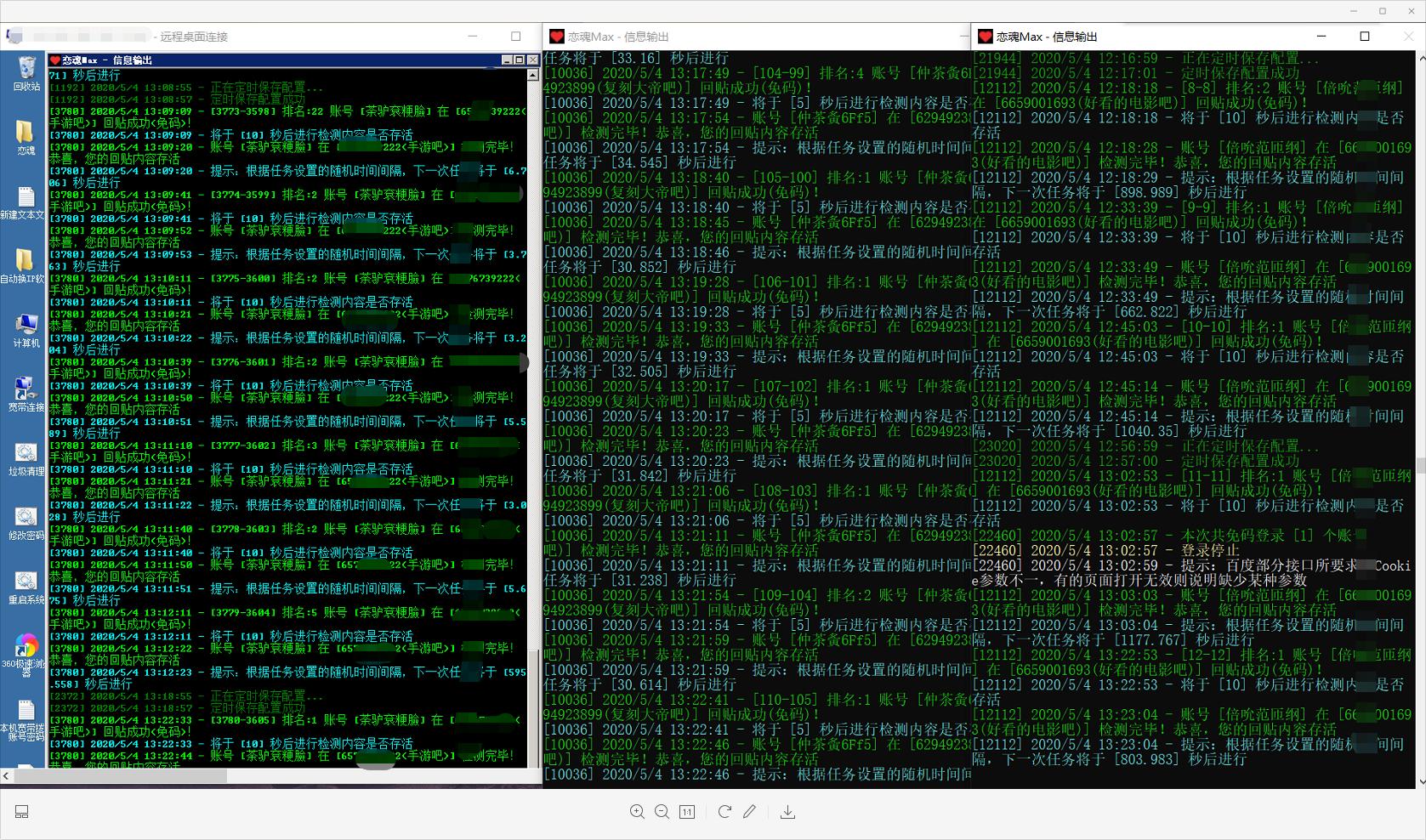1426x840 pixels.
Task: Click the remote desktop connection icon in the title bar
Action: pyautogui.click(x=14, y=37)
